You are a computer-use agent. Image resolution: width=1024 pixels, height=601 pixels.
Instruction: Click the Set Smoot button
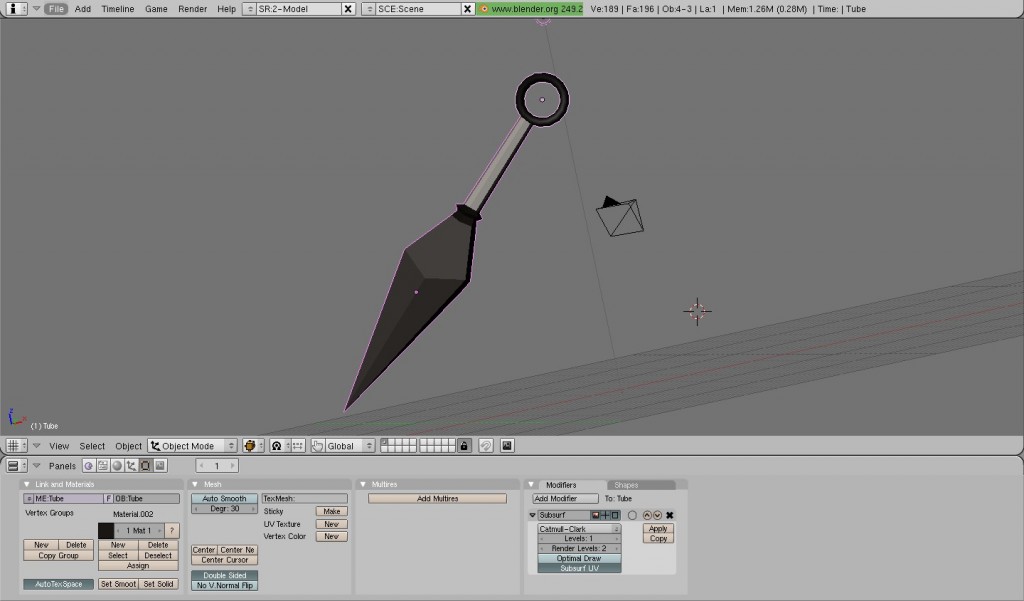point(118,584)
